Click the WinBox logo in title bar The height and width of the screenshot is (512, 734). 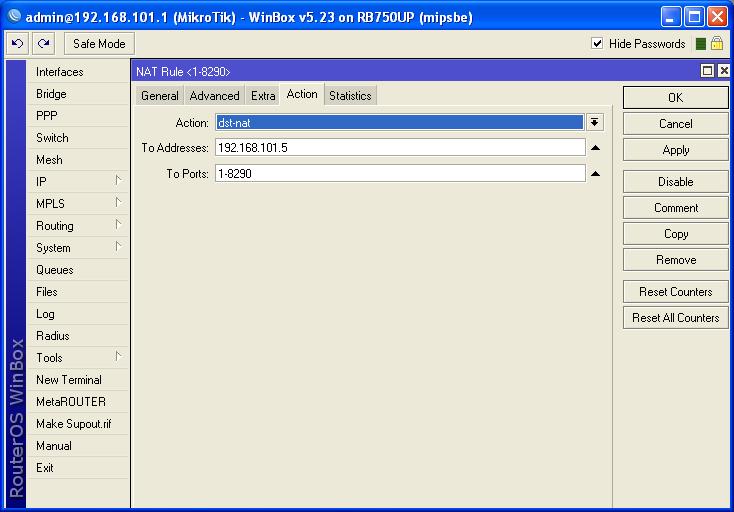coord(15,16)
